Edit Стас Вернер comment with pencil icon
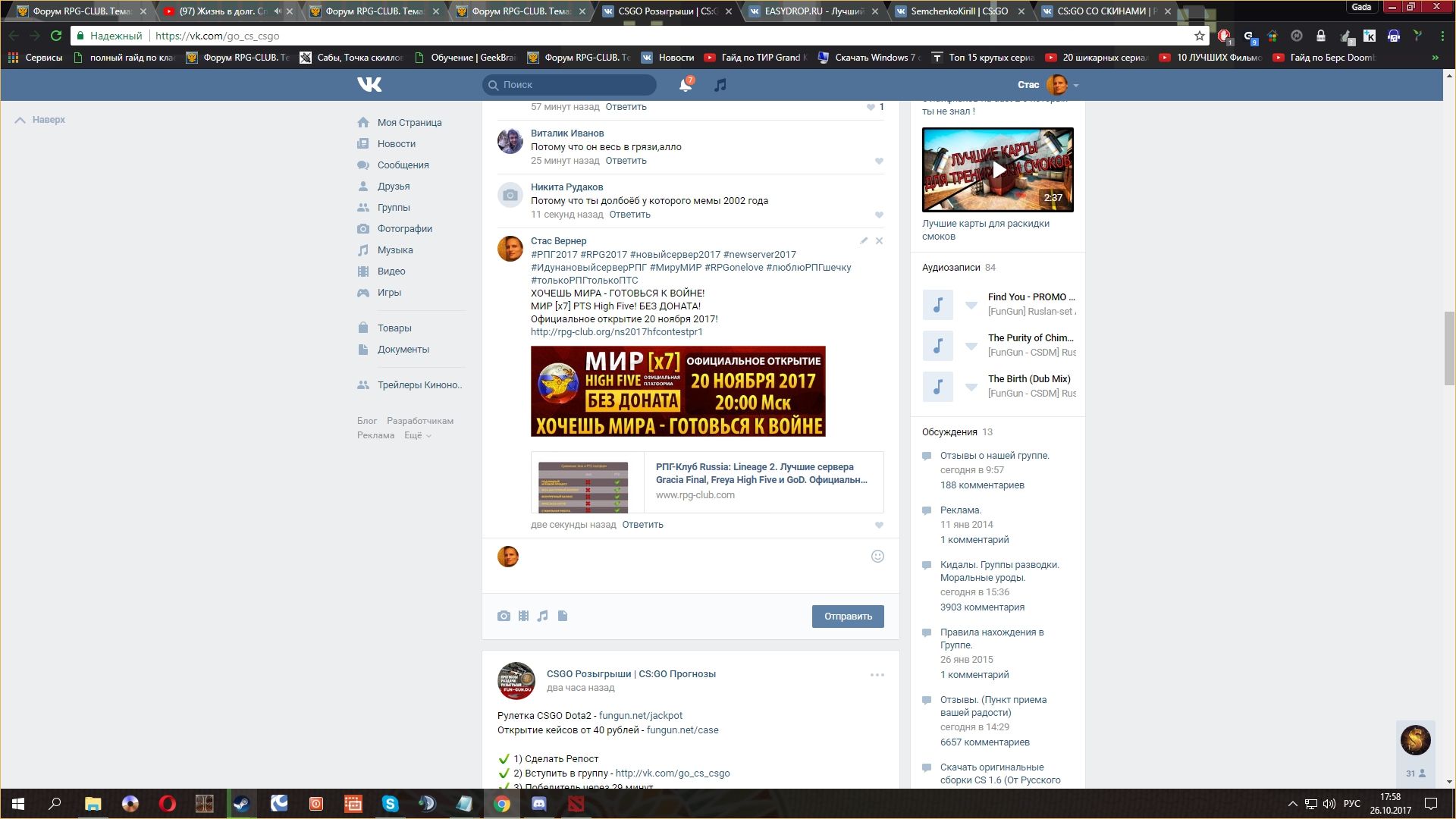The image size is (1456, 819). tap(864, 240)
